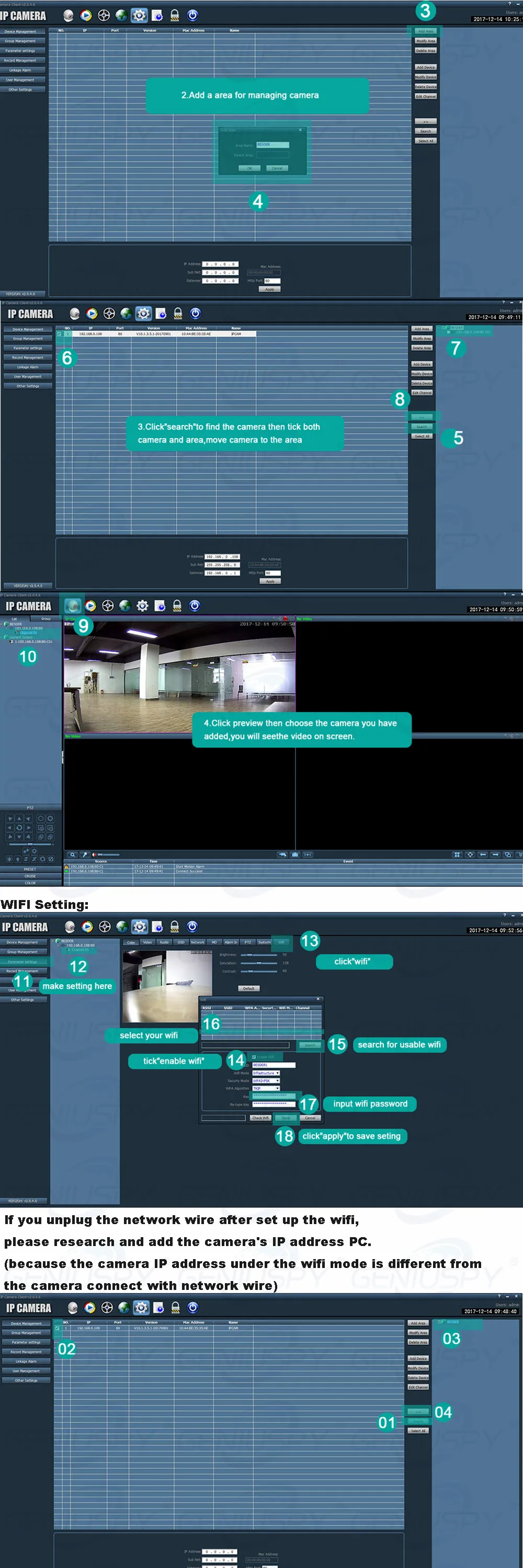This screenshot has height=1568, width=523.
Task: Click the Search button in the Wifi dialog
Action: [x=309, y=1045]
